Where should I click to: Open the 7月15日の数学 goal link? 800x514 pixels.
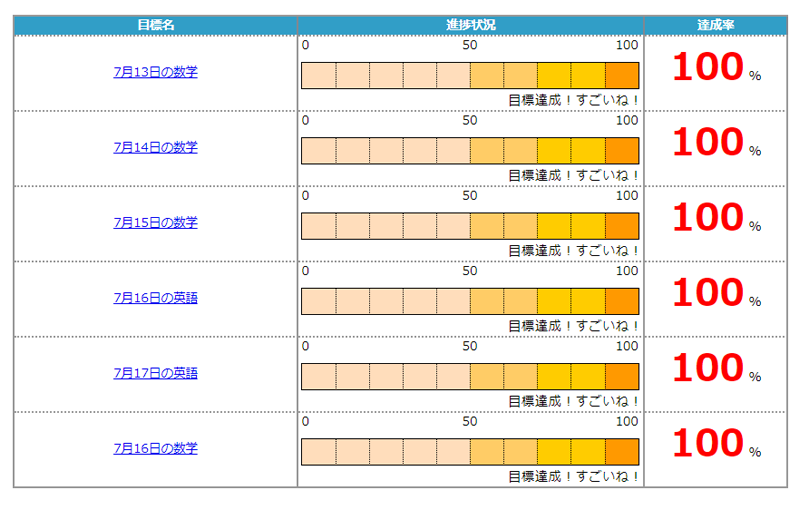tap(155, 222)
